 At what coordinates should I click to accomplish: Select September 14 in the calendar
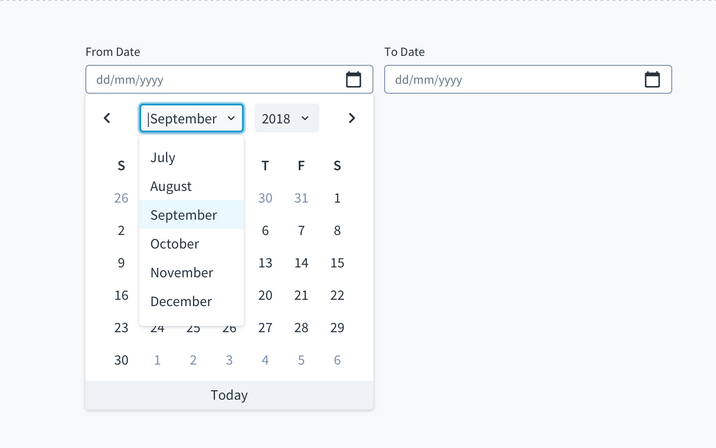301,263
